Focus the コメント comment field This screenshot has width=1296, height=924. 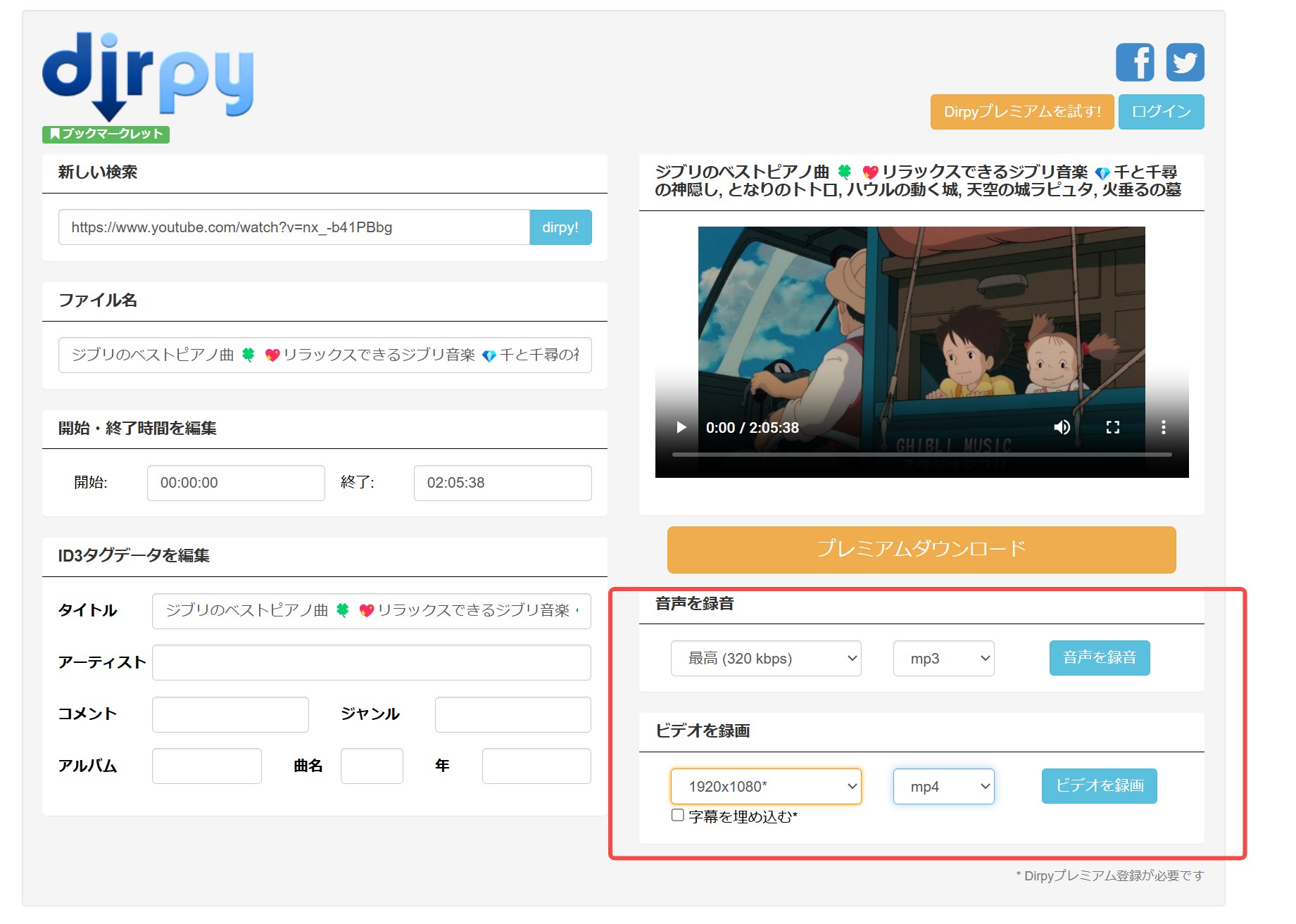[230, 714]
